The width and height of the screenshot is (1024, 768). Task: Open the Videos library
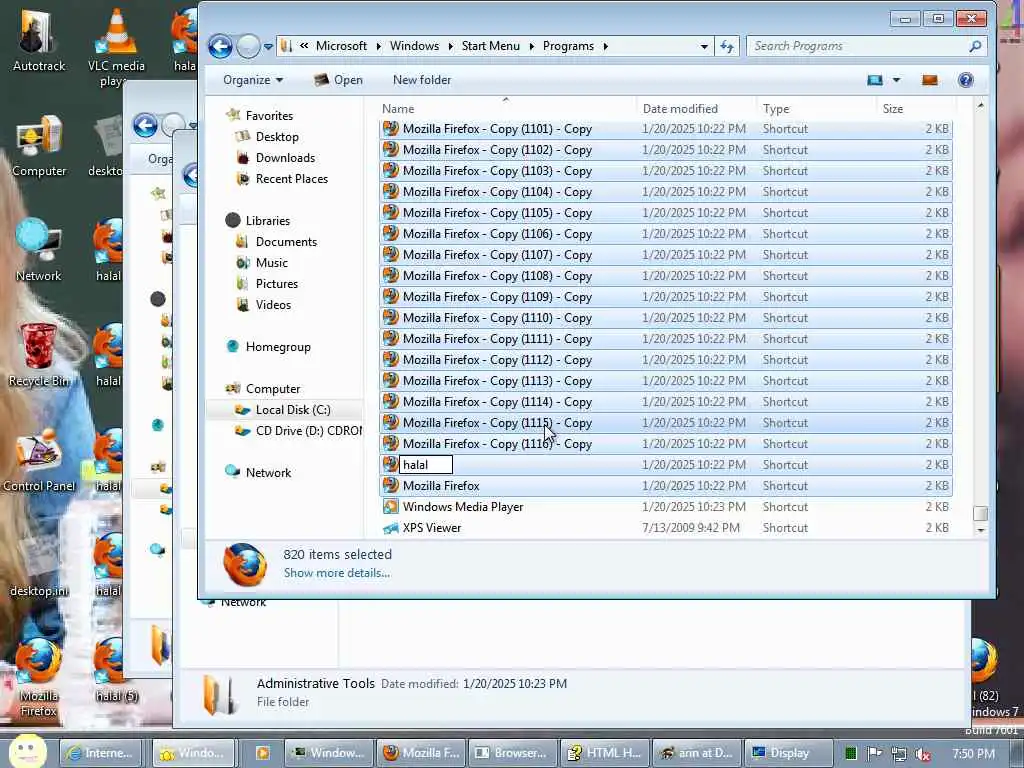click(273, 304)
